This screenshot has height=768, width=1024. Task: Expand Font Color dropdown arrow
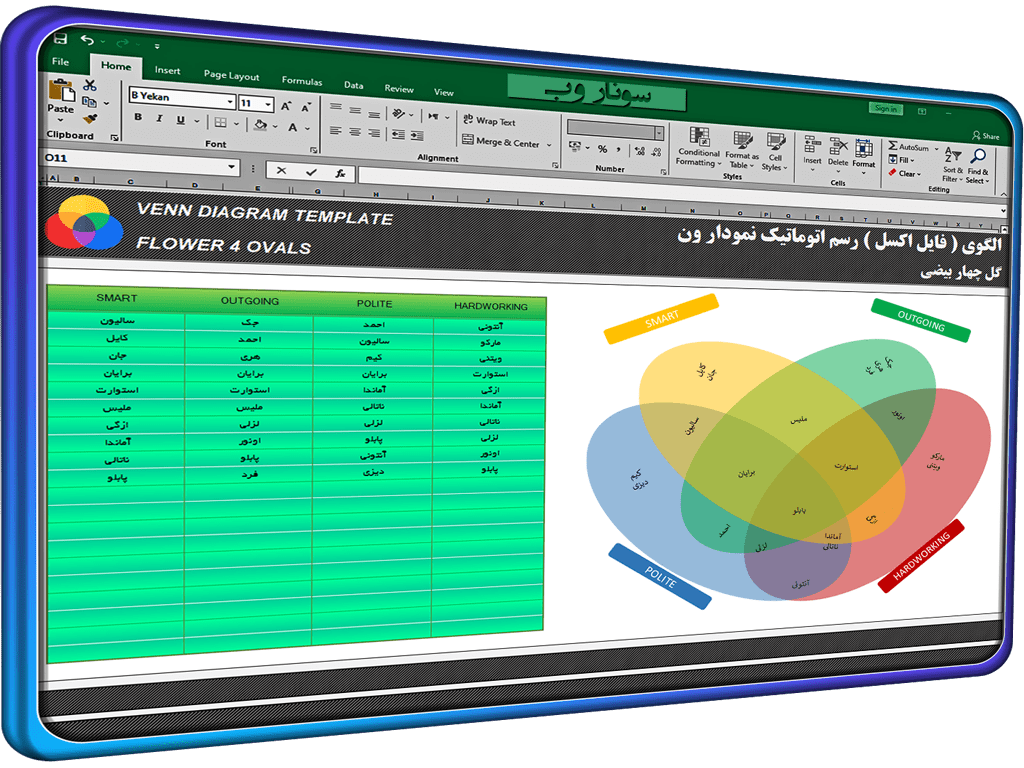[307, 129]
